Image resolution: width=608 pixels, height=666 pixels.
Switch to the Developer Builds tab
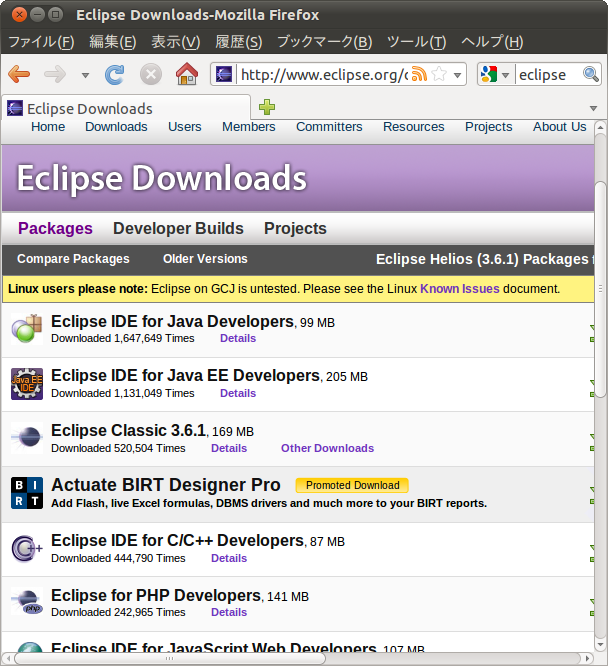coord(178,229)
